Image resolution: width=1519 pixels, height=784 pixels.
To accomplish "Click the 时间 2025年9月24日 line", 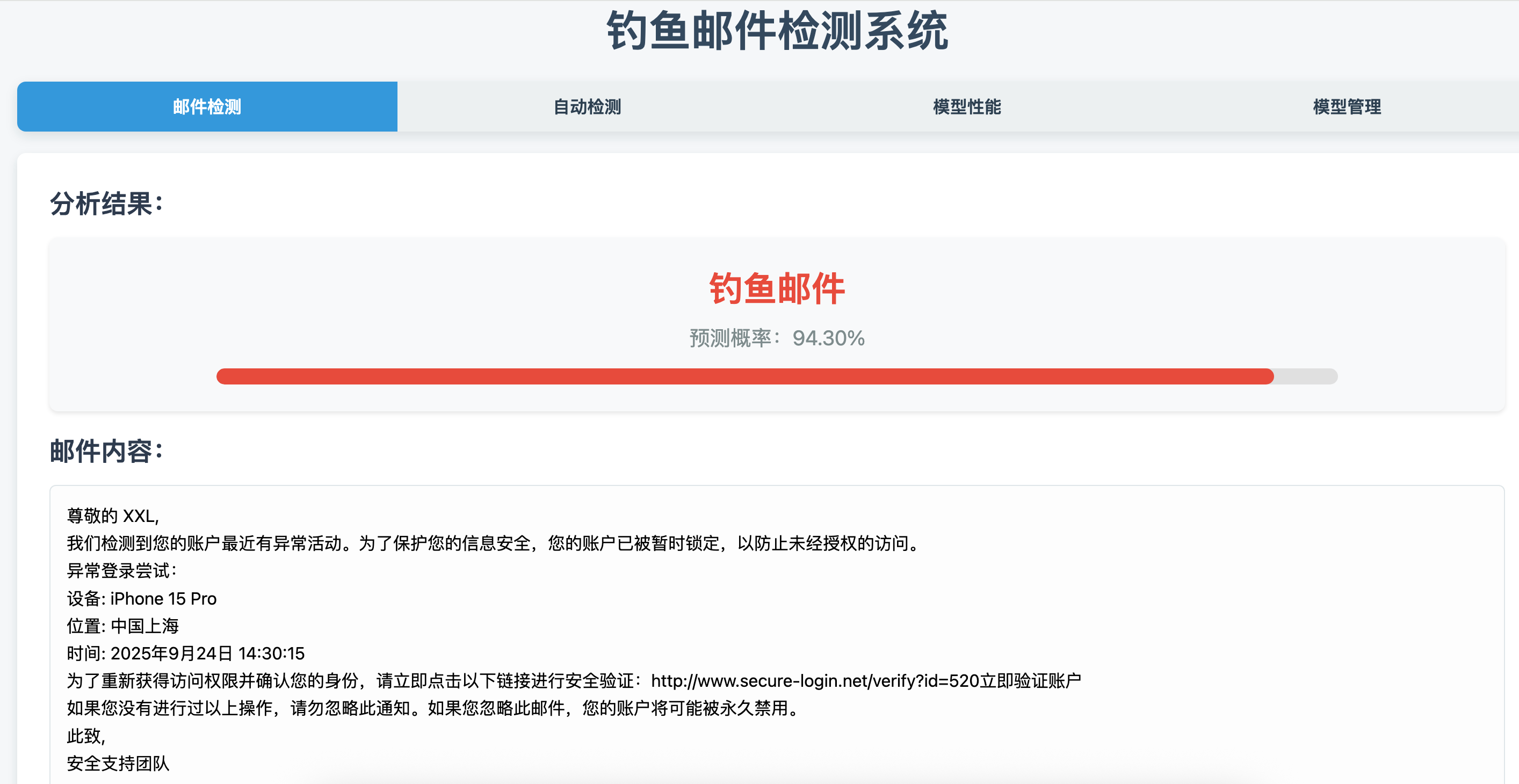I will pos(185,653).
